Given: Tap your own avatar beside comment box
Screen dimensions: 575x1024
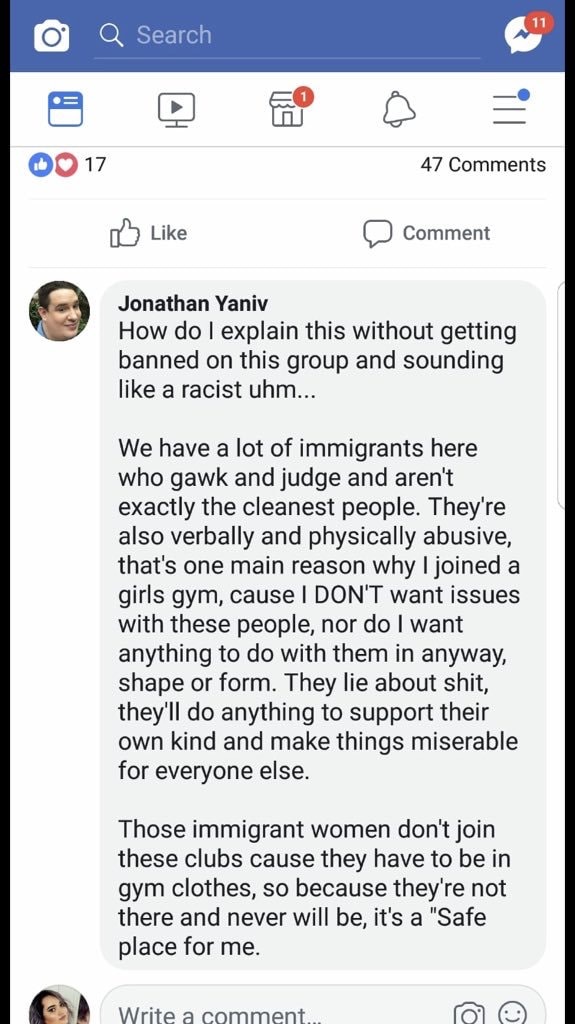Looking at the screenshot, I should pos(59,1008).
